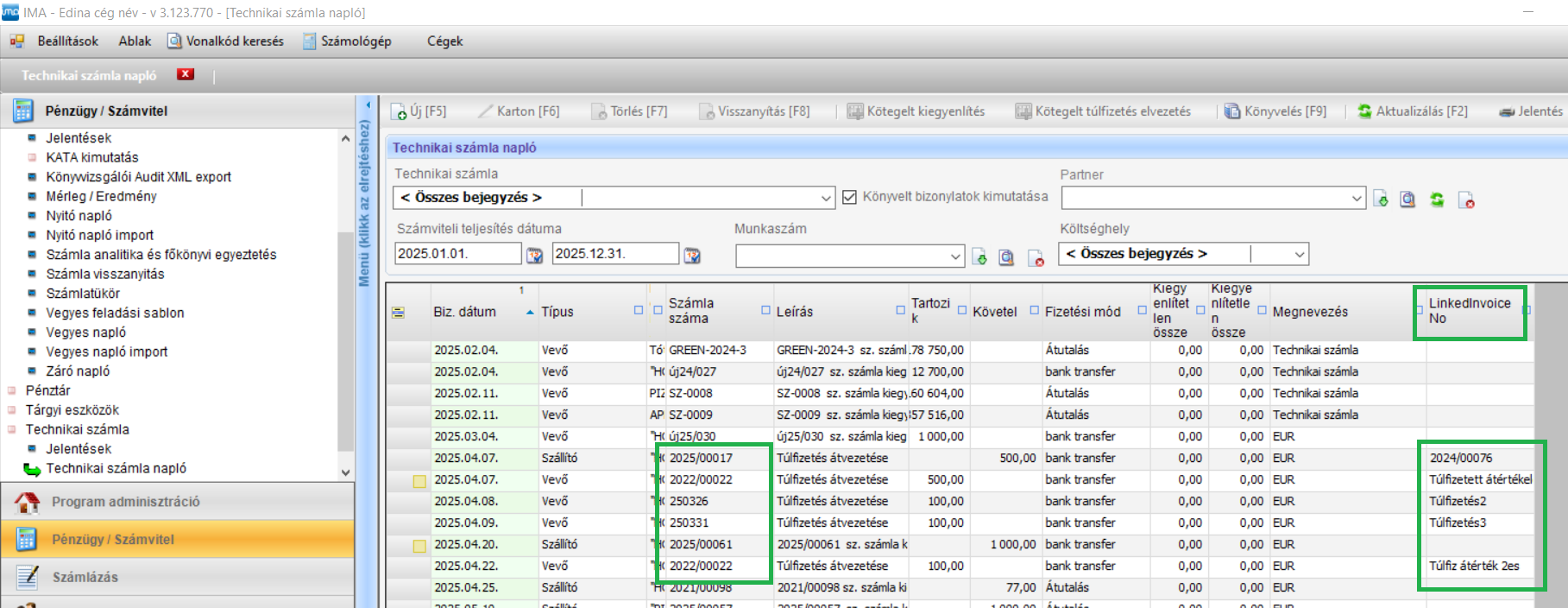The width and height of the screenshot is (1568, 608).
Task: Open the Cégek menu
Action: pos(444,41)
